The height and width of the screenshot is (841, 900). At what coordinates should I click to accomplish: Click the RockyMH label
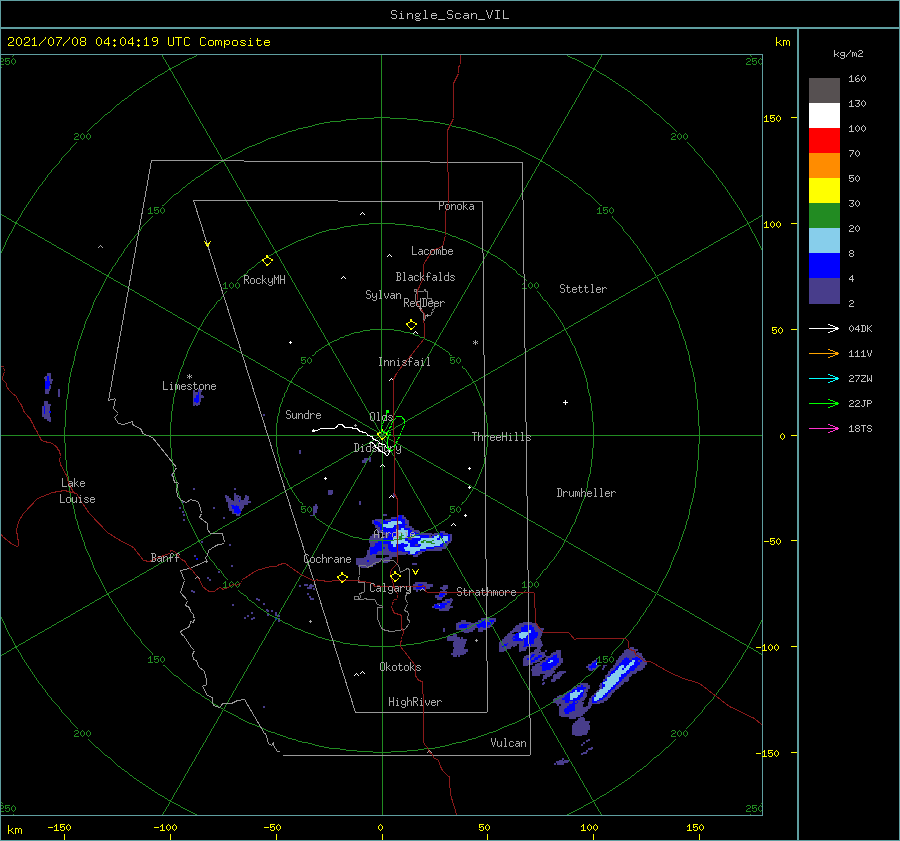264,280
